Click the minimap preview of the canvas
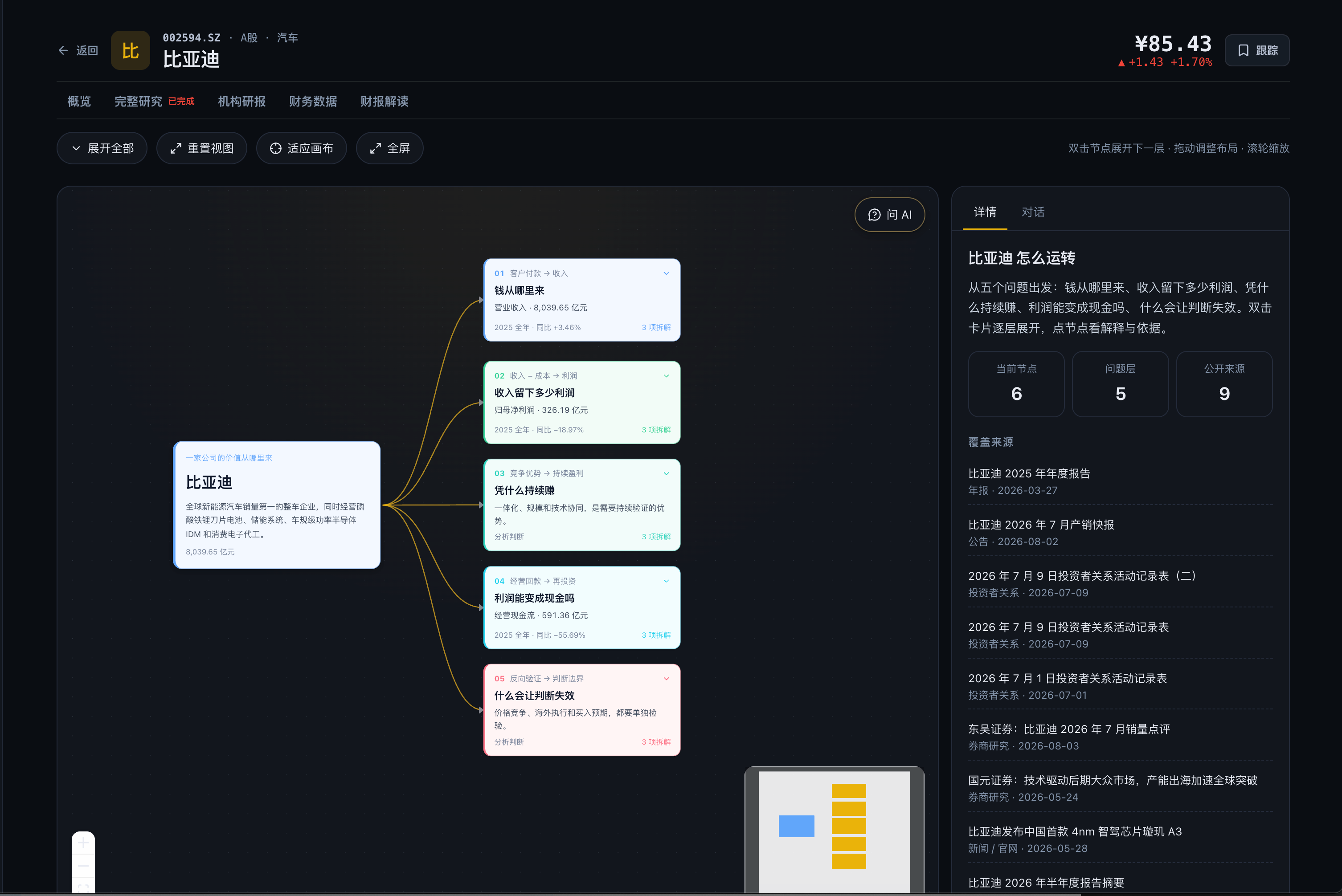 point(834,830)
